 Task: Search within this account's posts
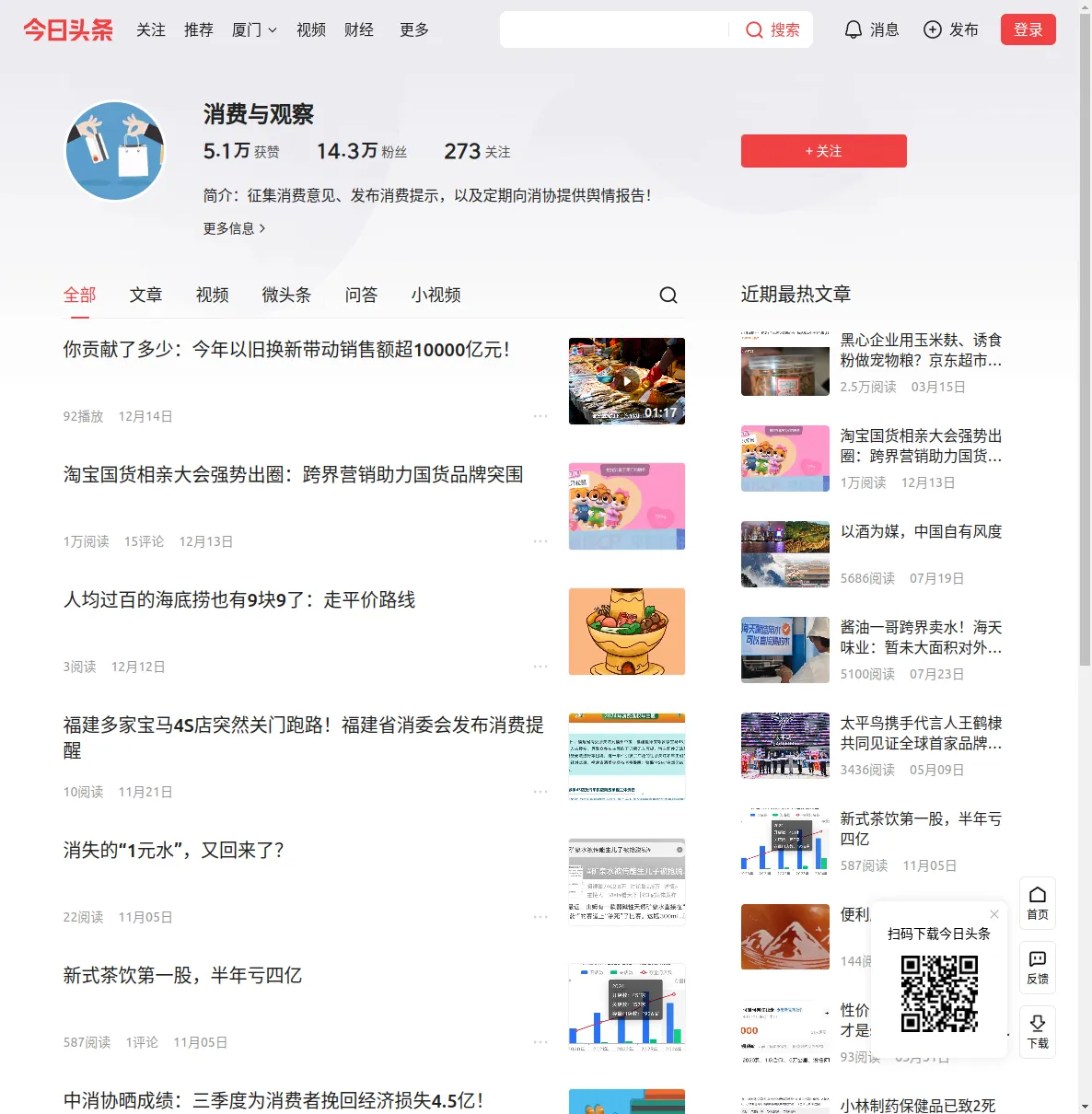click(668, 295)
